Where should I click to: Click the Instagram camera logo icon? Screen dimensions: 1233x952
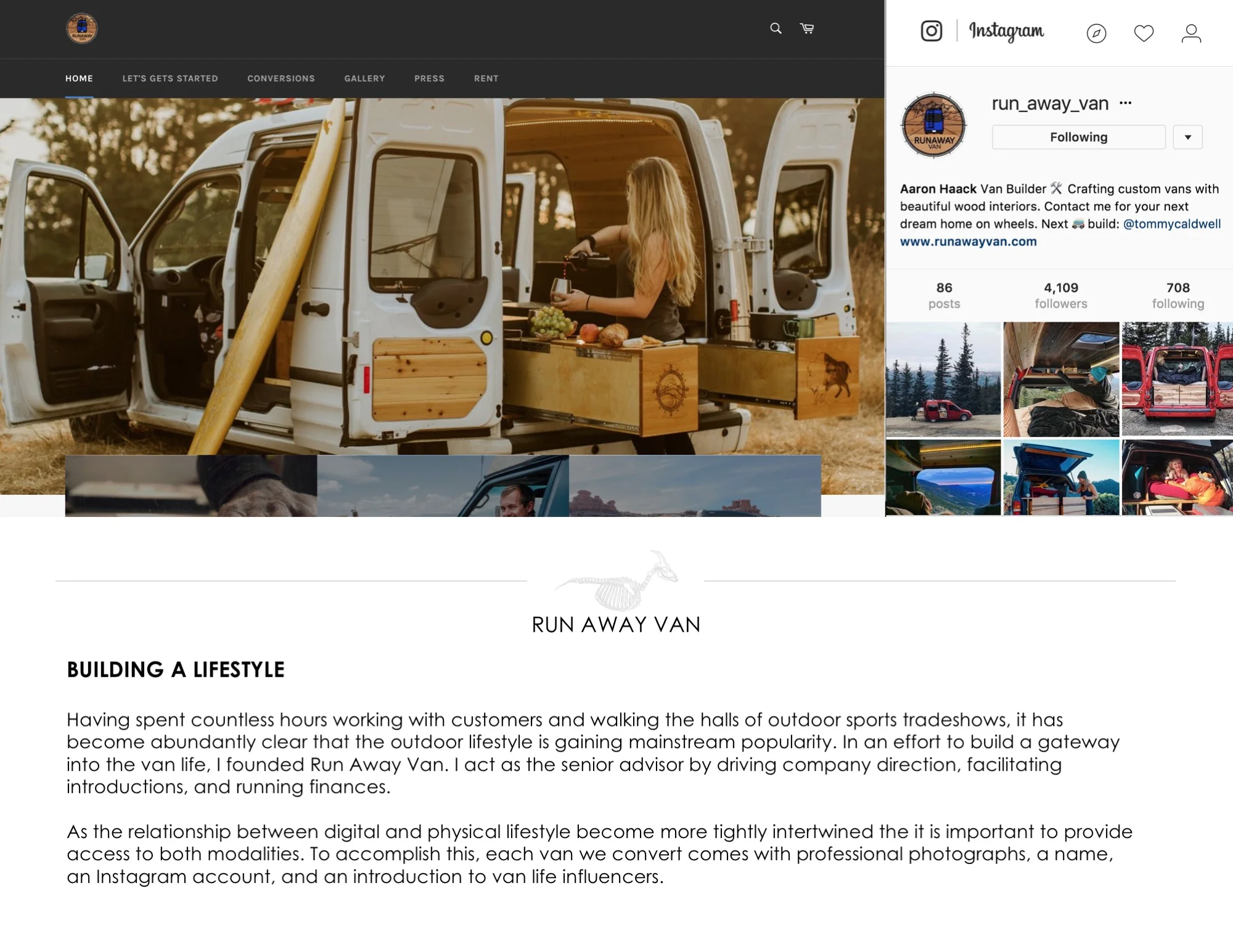pyautogui.click(x=931, y=31)
